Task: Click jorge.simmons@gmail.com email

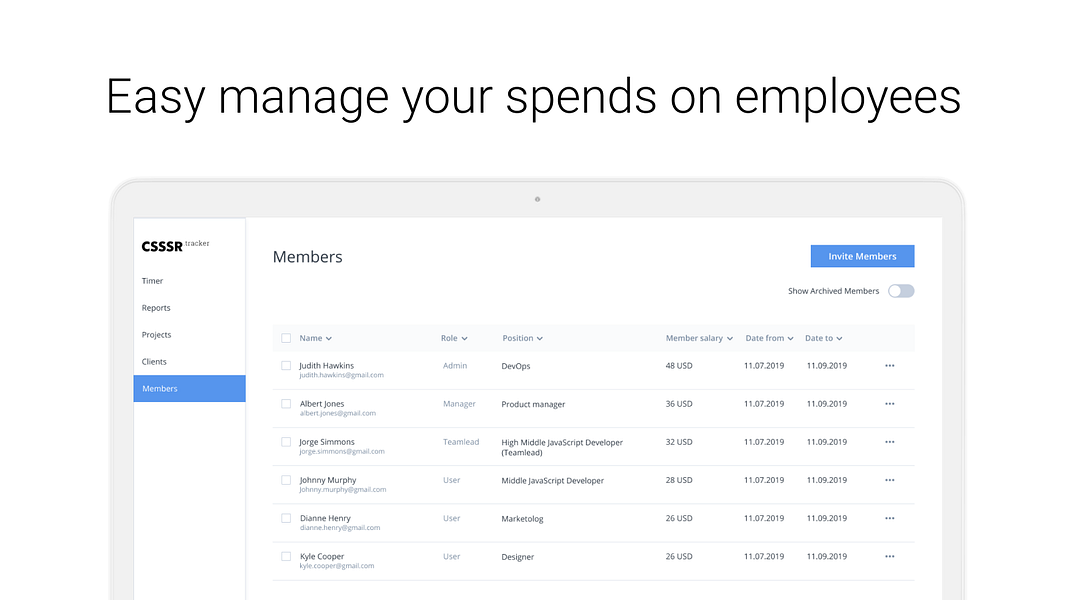Action: pyautogui.click(x=342, y=451)
